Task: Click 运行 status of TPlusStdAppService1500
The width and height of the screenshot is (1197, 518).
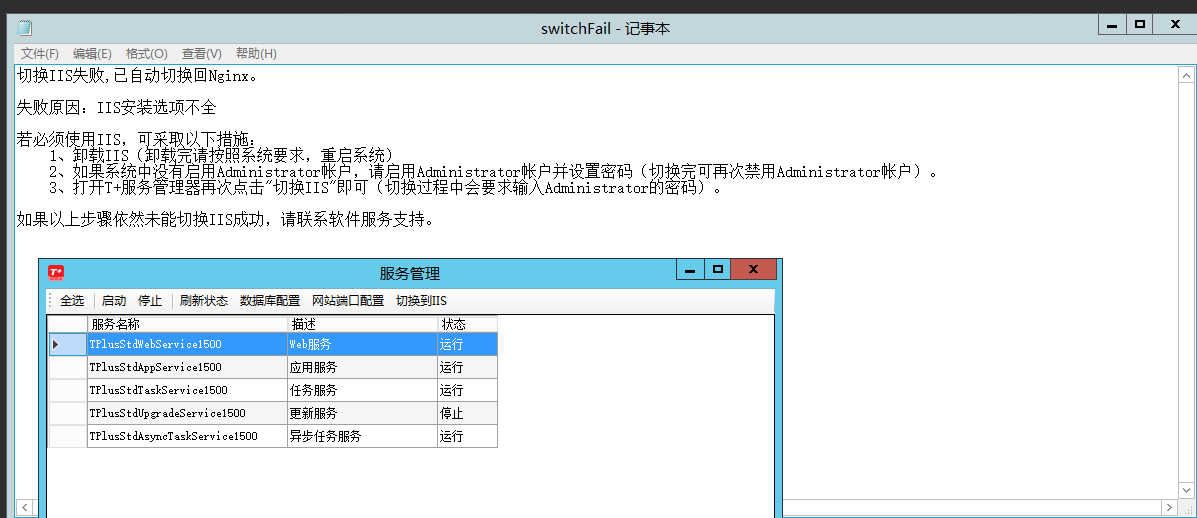Action: pyautogui.click(x=467, y=367)
